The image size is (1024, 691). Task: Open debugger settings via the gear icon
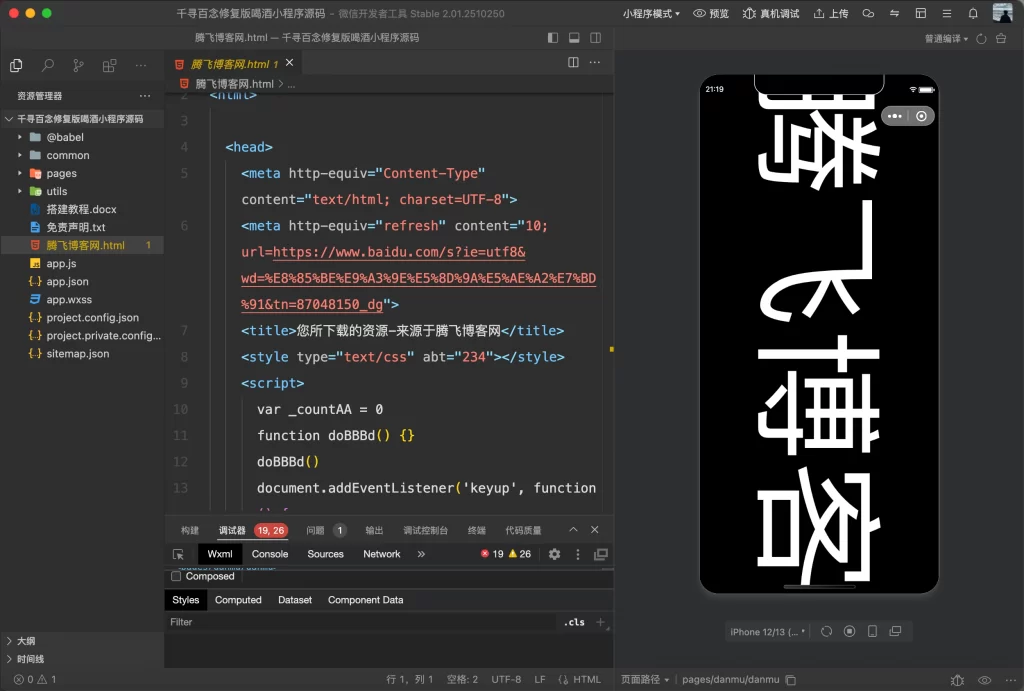[x=555, y=554]
